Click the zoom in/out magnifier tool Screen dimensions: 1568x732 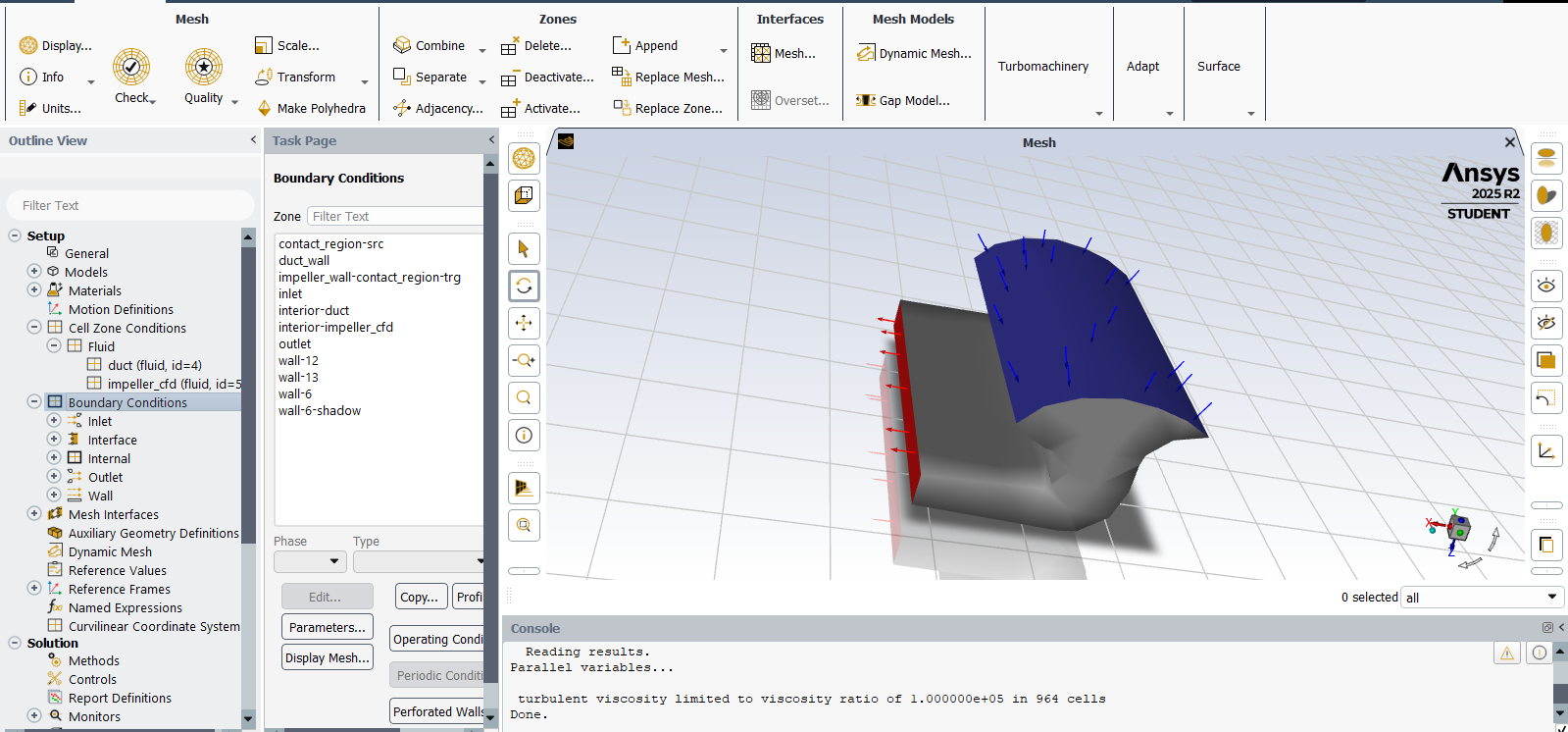point(524,360)
